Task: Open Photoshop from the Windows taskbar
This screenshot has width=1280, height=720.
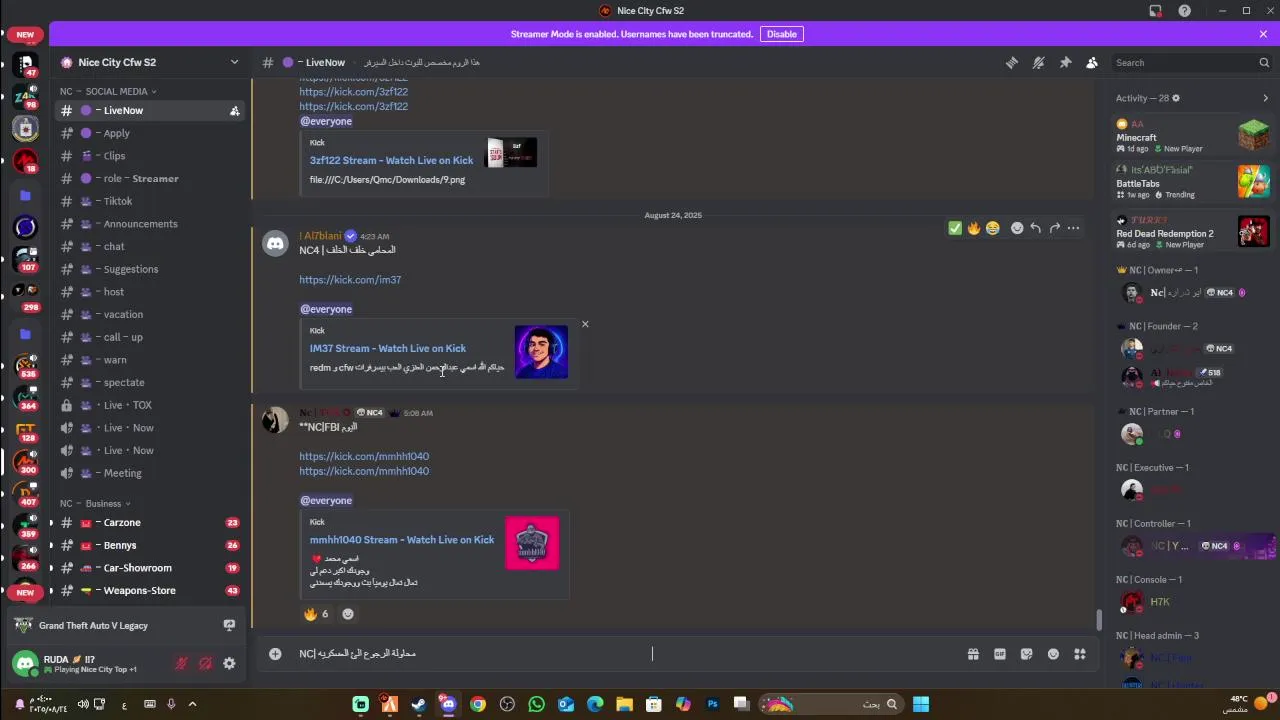Action: [x=712, y=704]
